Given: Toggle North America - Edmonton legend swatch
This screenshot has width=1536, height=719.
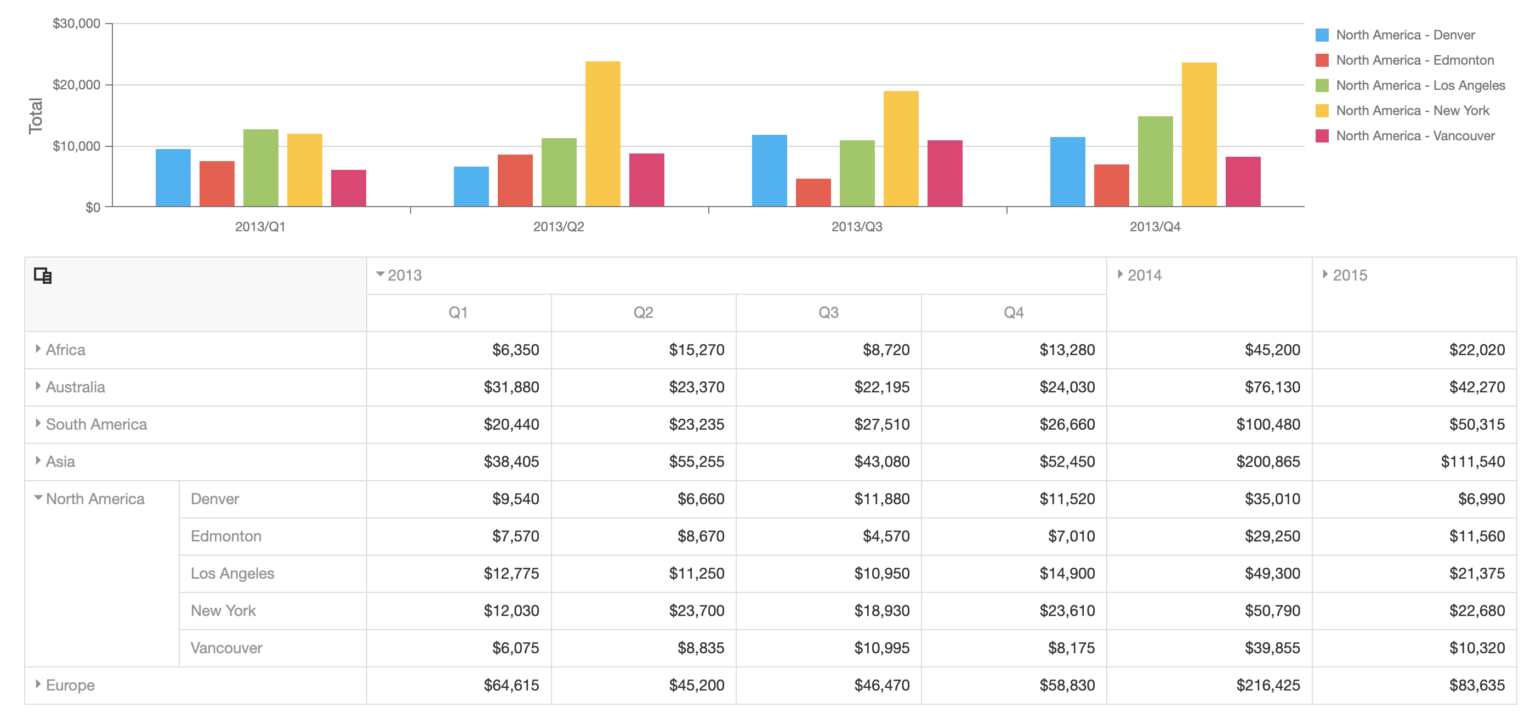Looking at the screenshot, I should coord(1323,60).
